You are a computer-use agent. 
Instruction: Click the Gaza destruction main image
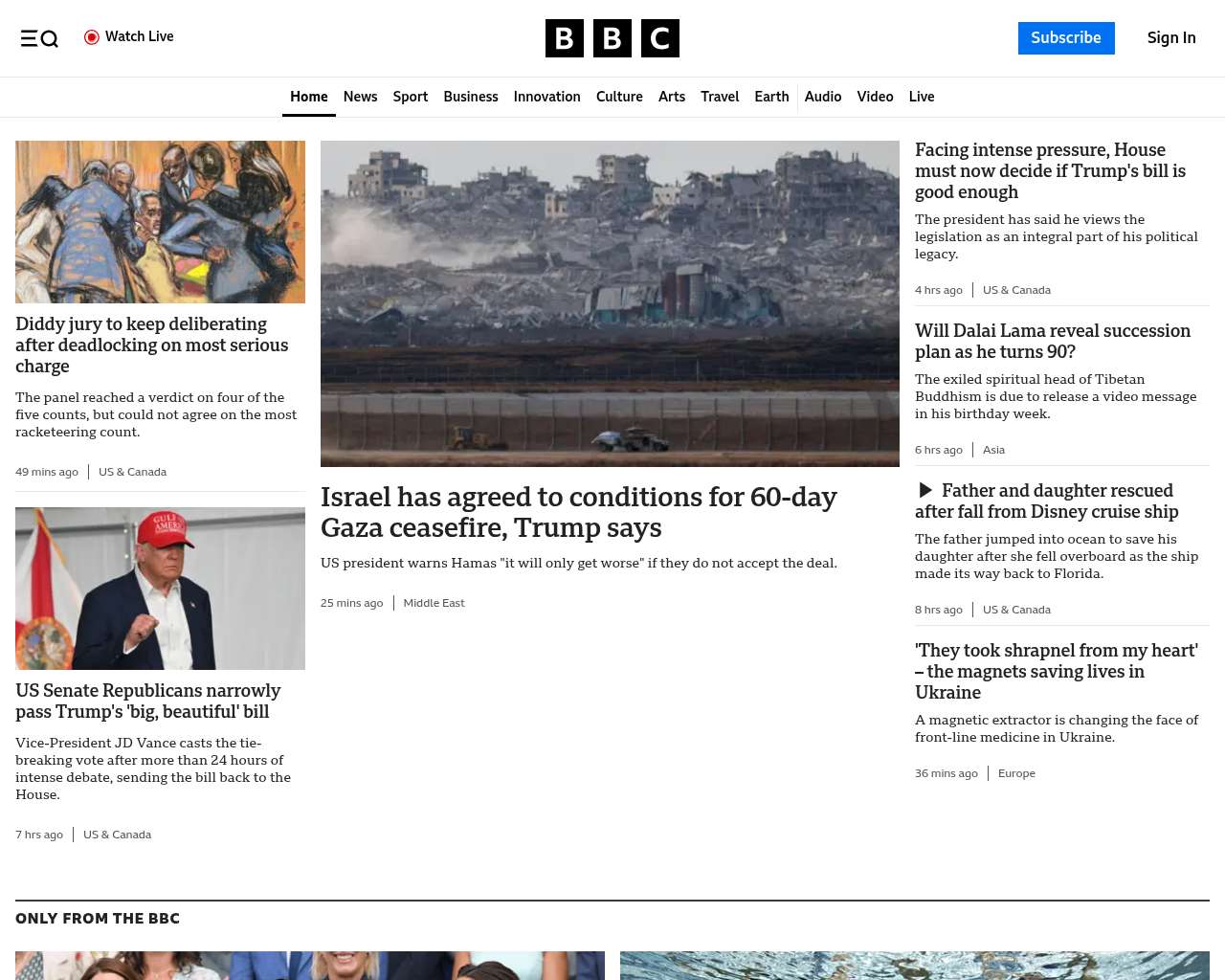pos(610,303)
